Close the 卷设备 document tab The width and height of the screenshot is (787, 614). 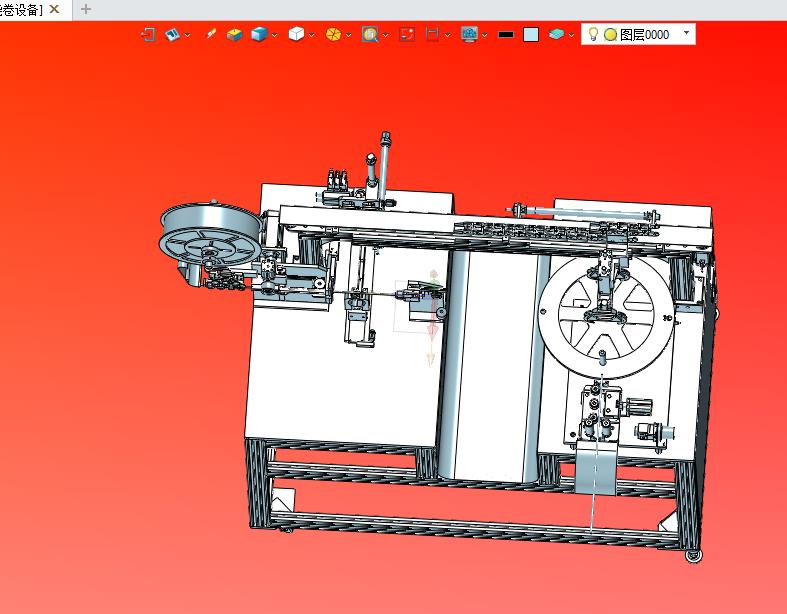[54, 9]
